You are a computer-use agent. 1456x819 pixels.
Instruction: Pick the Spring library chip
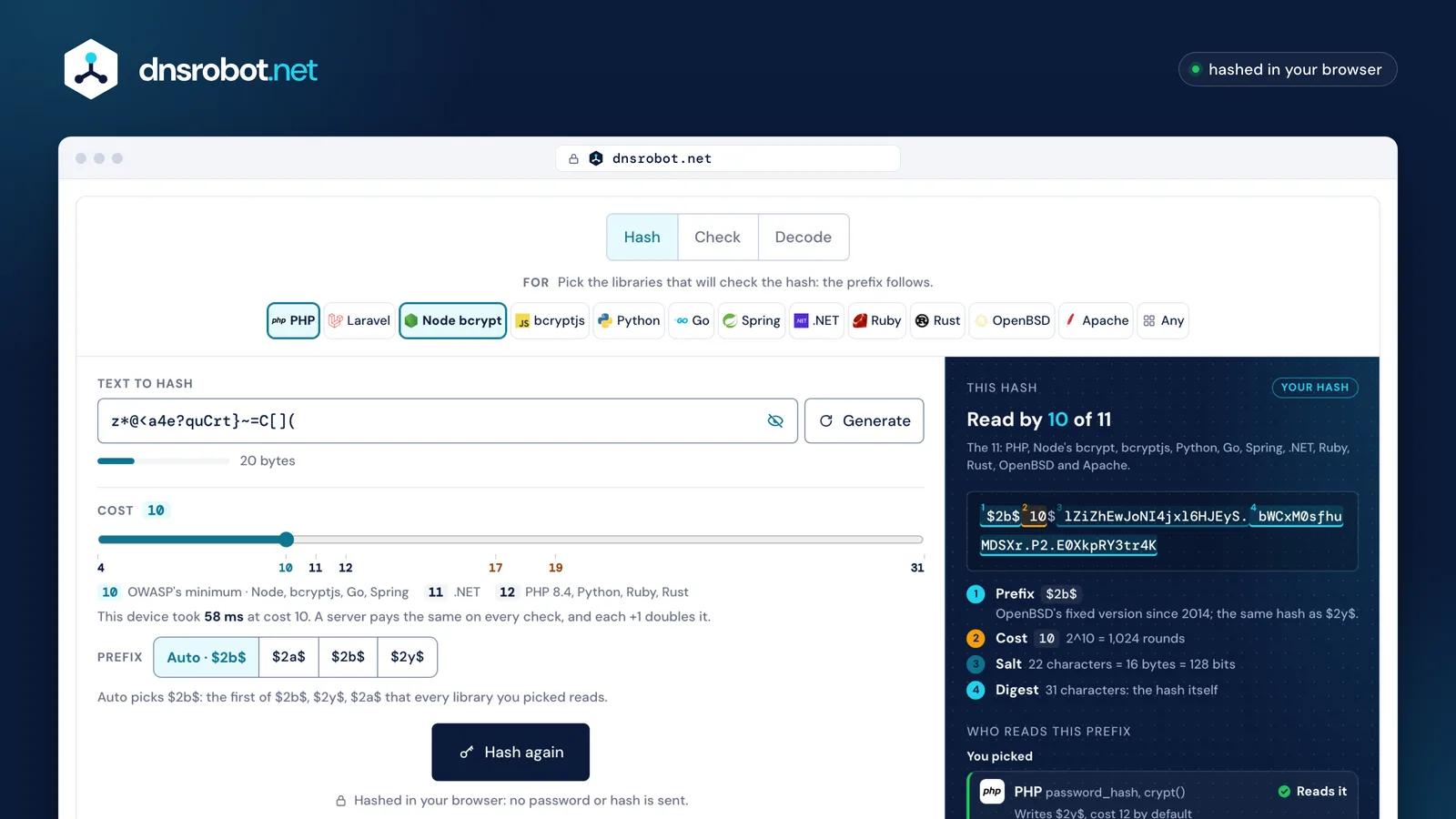click(x=752, y=320)
